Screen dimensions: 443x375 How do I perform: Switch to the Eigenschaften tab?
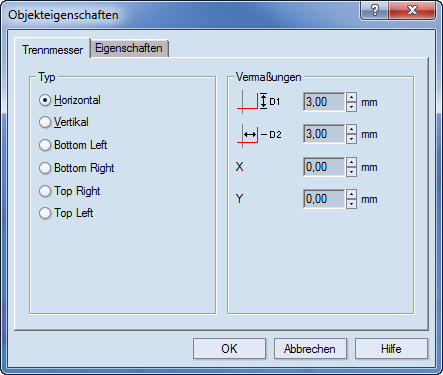click(x=129, y=48)
